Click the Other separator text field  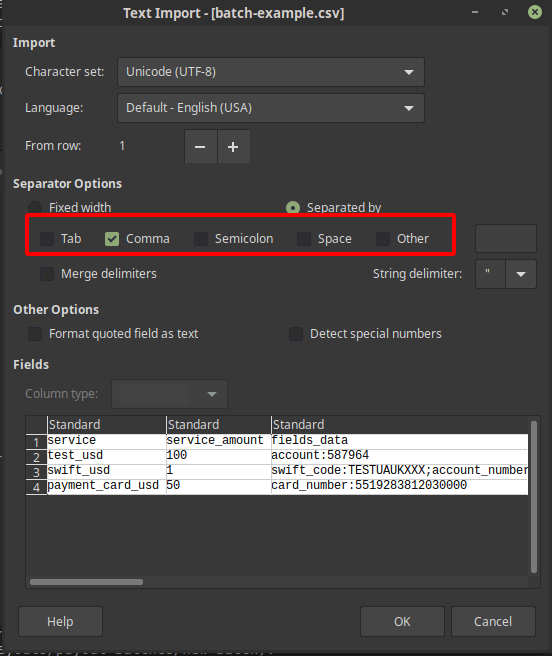coord(506,238)
